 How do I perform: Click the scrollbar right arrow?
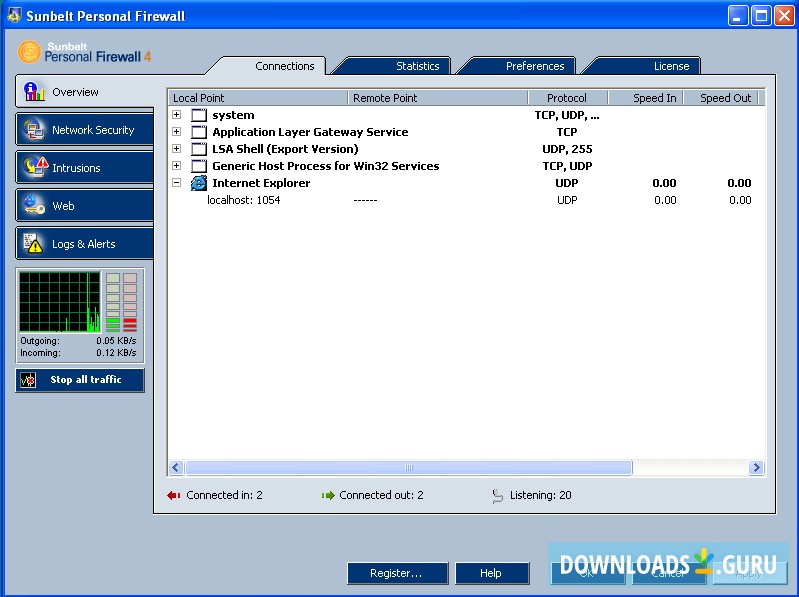tap(756, 467)
